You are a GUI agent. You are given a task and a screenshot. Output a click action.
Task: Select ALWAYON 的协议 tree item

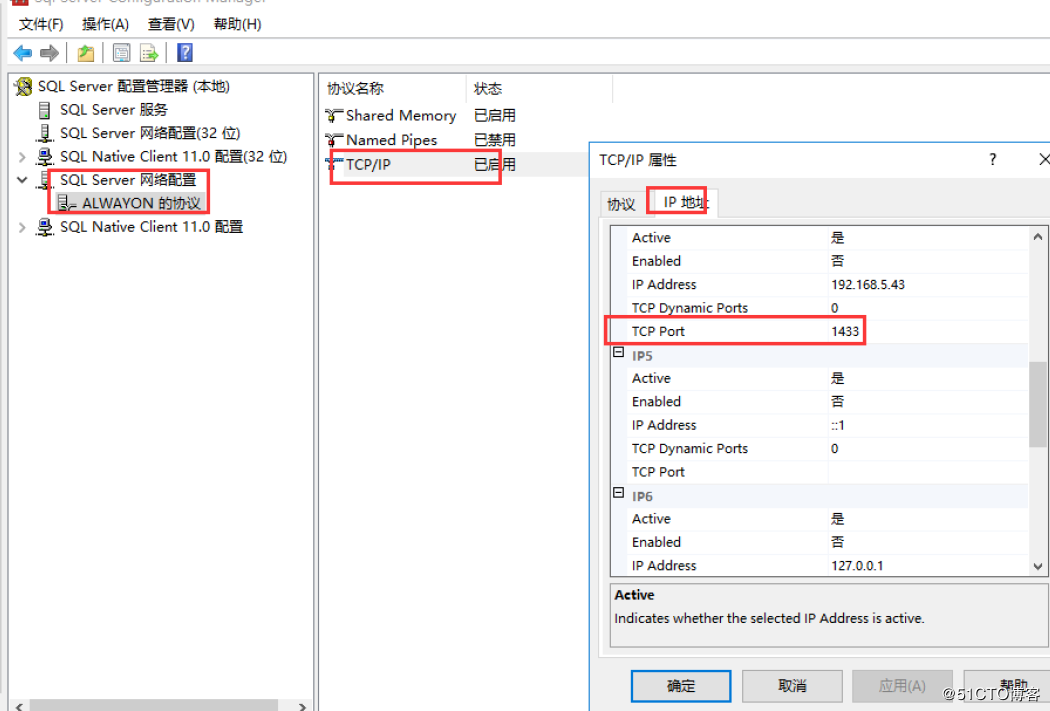pos(141,204)
